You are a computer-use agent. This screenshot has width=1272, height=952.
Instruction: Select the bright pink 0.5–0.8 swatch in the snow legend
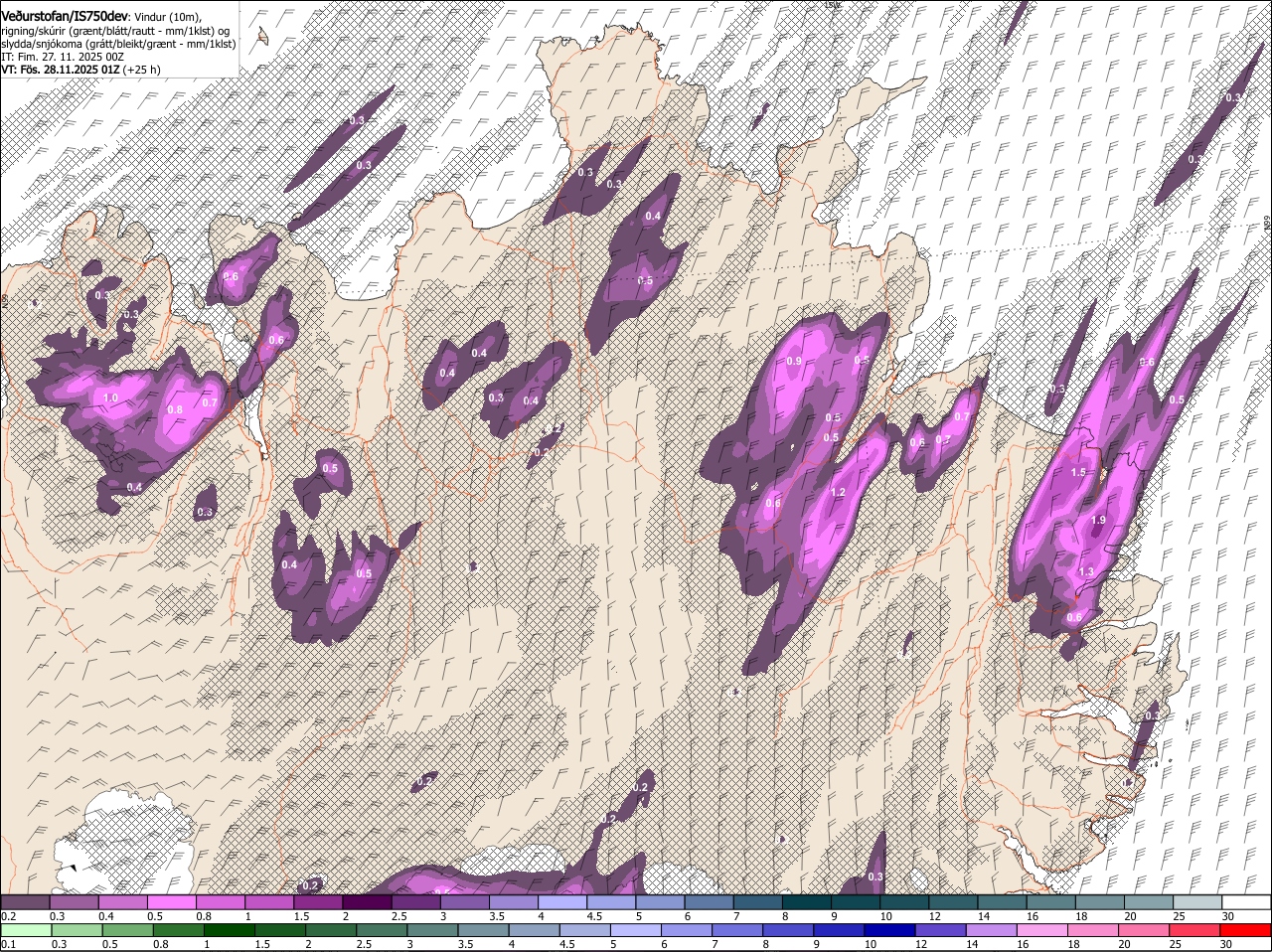coord(172,902)
